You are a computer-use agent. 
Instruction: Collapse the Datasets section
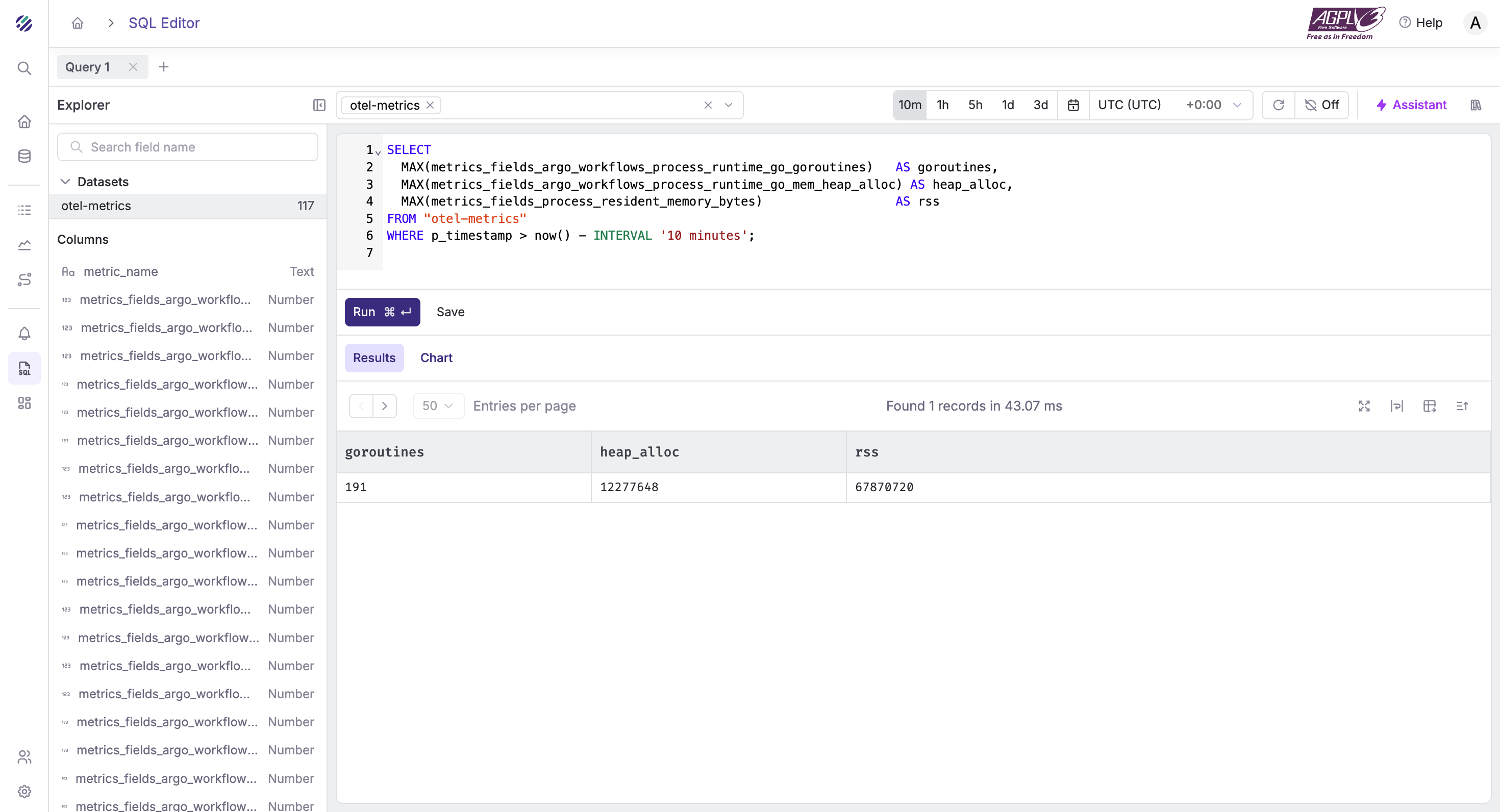(65, 182)
